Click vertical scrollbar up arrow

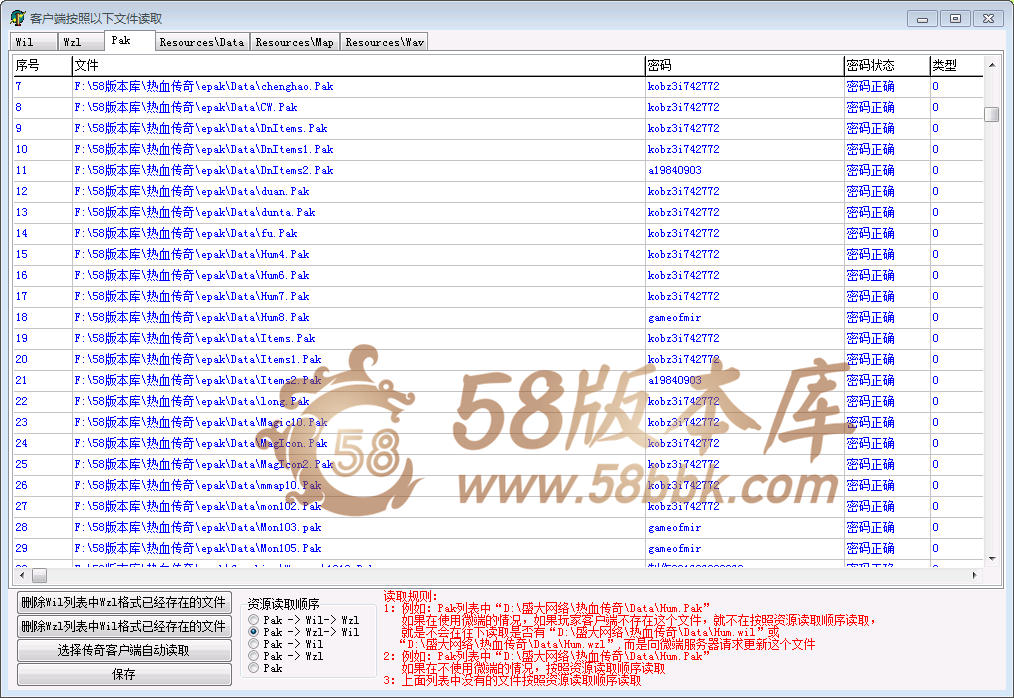coord(991,65)
